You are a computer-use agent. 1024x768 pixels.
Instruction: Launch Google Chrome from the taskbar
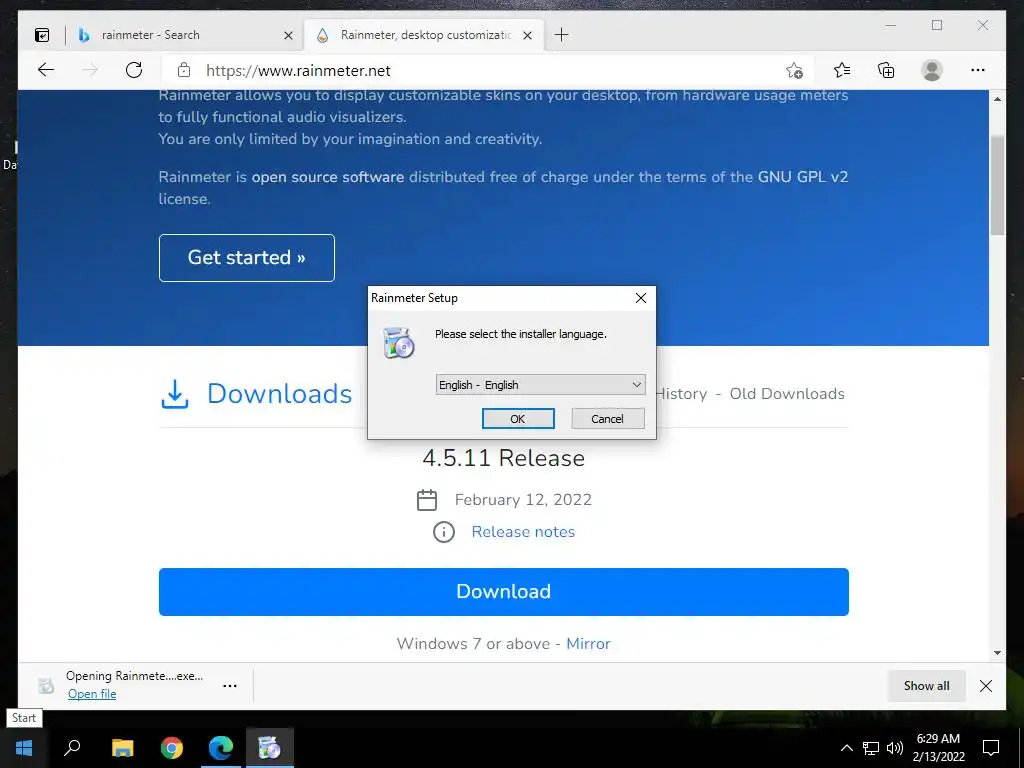172,748
